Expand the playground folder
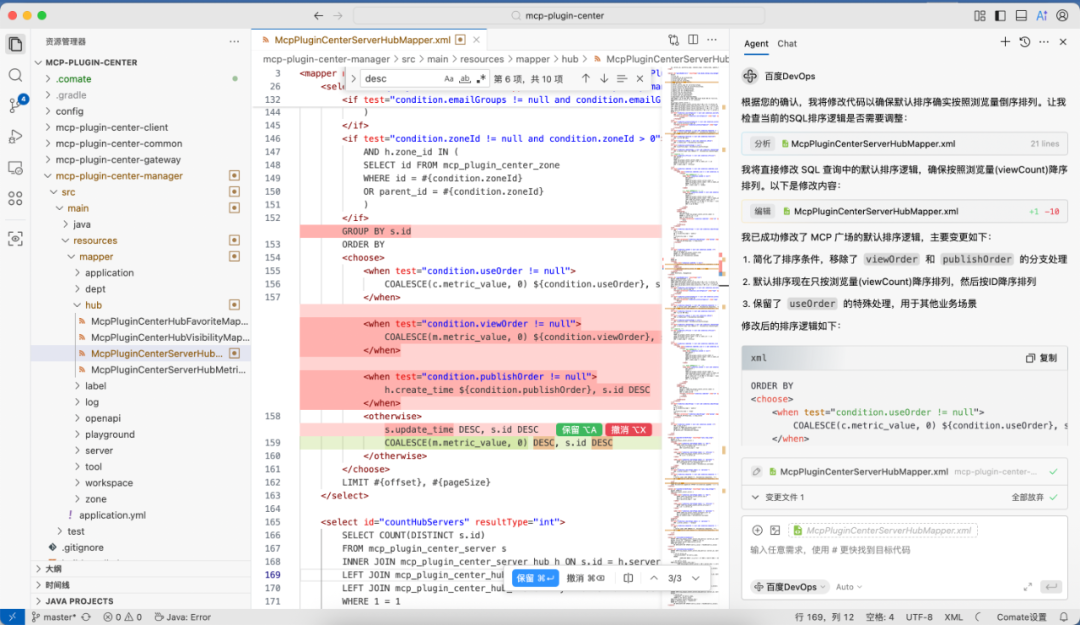 110,434
